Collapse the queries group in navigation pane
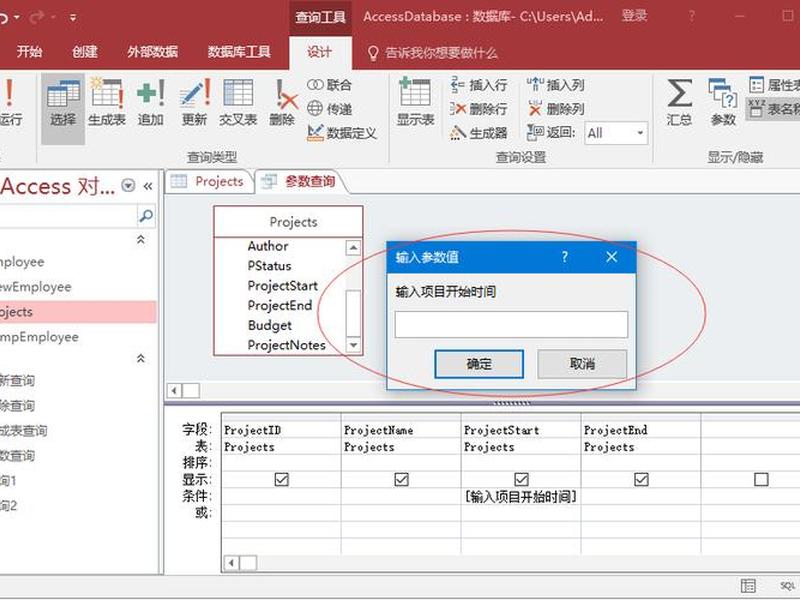 (x=141, y=359)
